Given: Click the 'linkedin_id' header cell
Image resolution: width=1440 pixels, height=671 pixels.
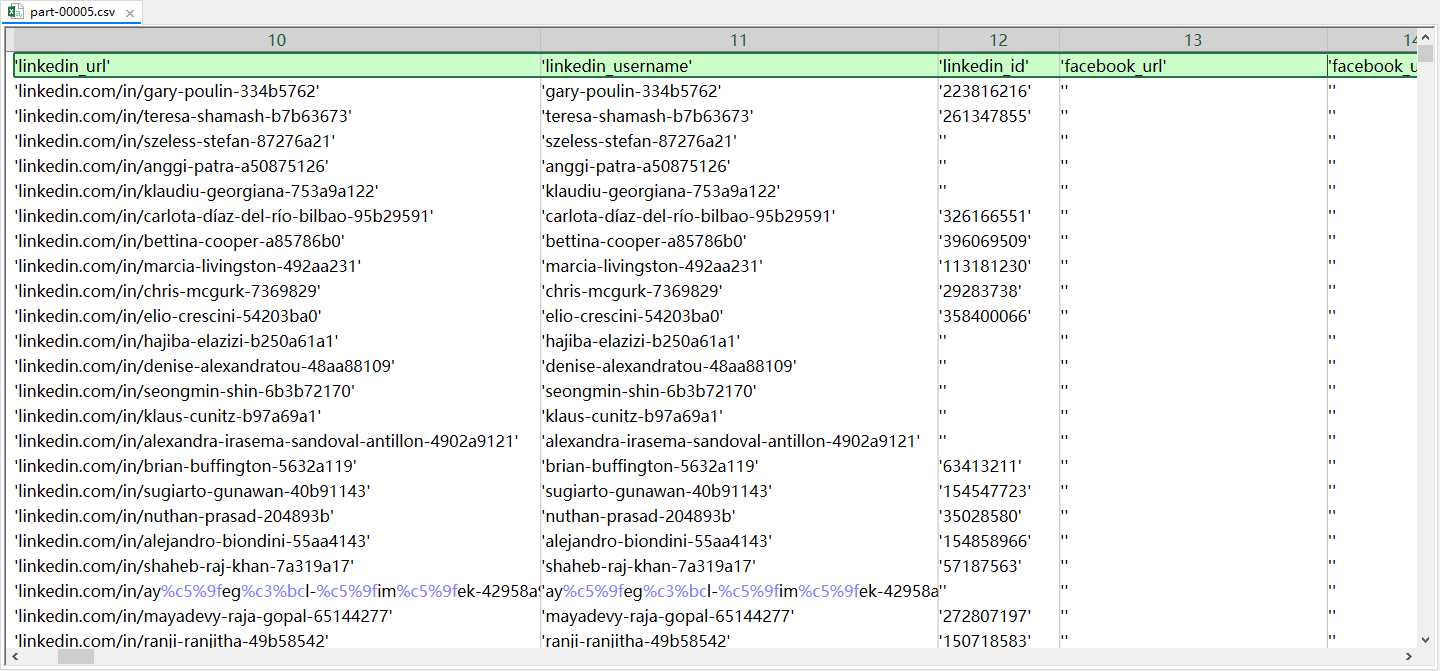Looking at the screenshot, I should [x=999, y=66].
